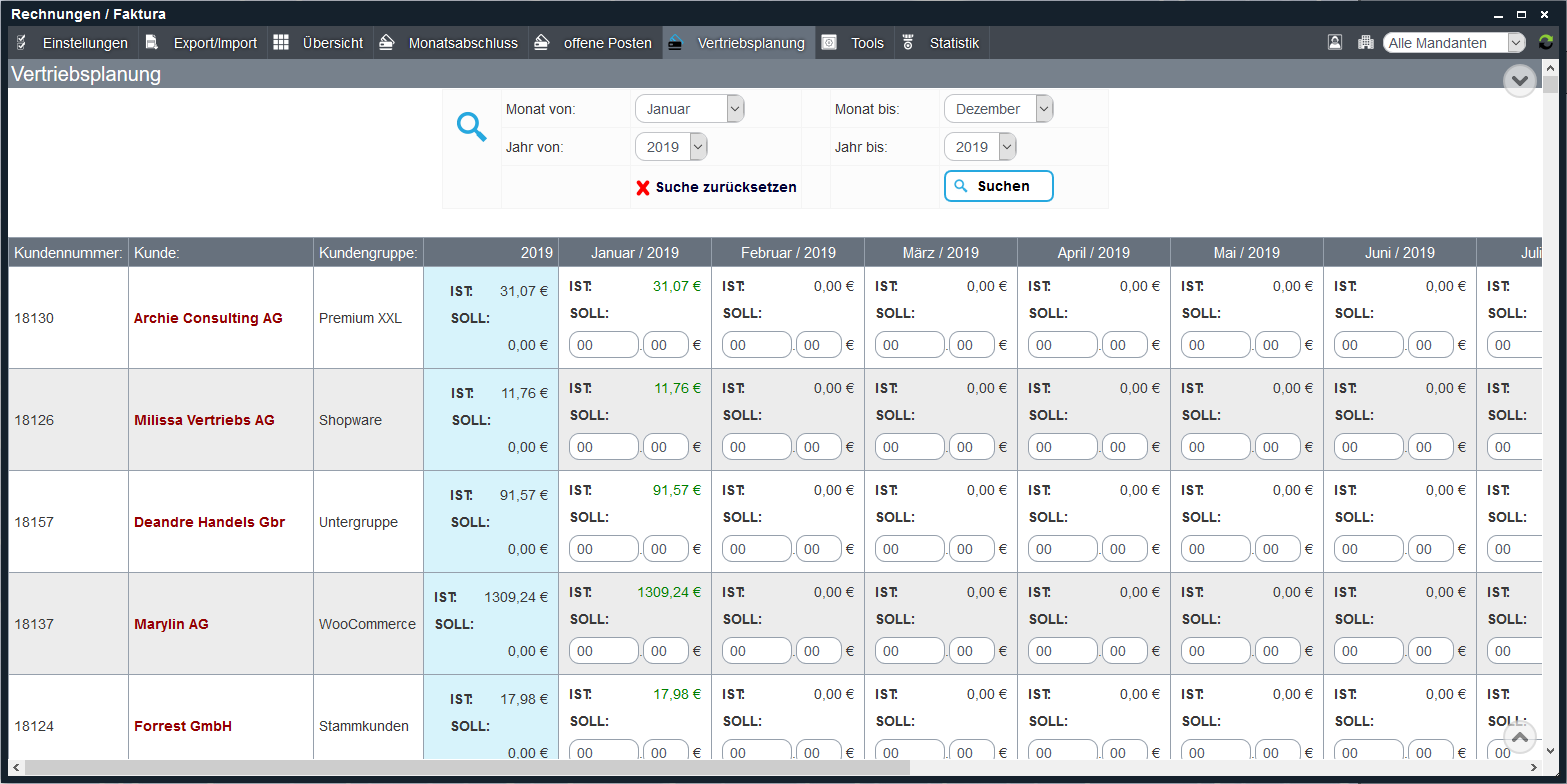
Task: Click the horizontal scrollbar thumb
Action: pos(467,768)
